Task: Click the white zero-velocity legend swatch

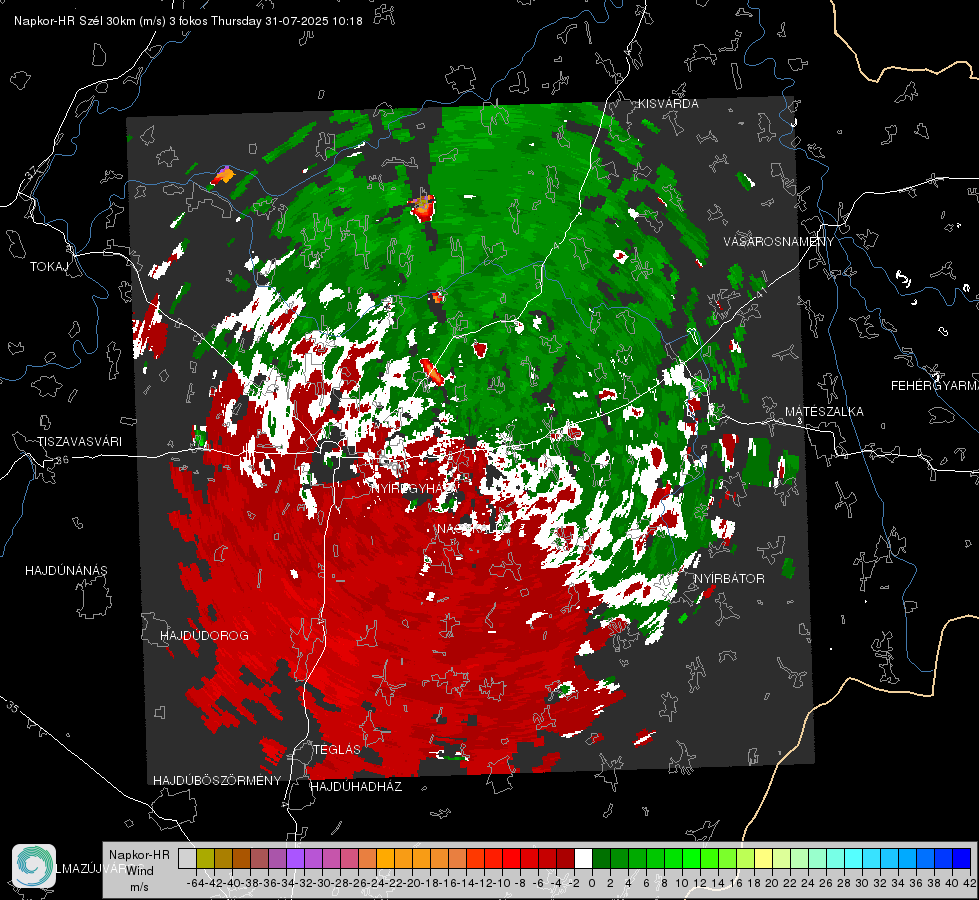Action: pyautogui.click(x=583, y=858)
